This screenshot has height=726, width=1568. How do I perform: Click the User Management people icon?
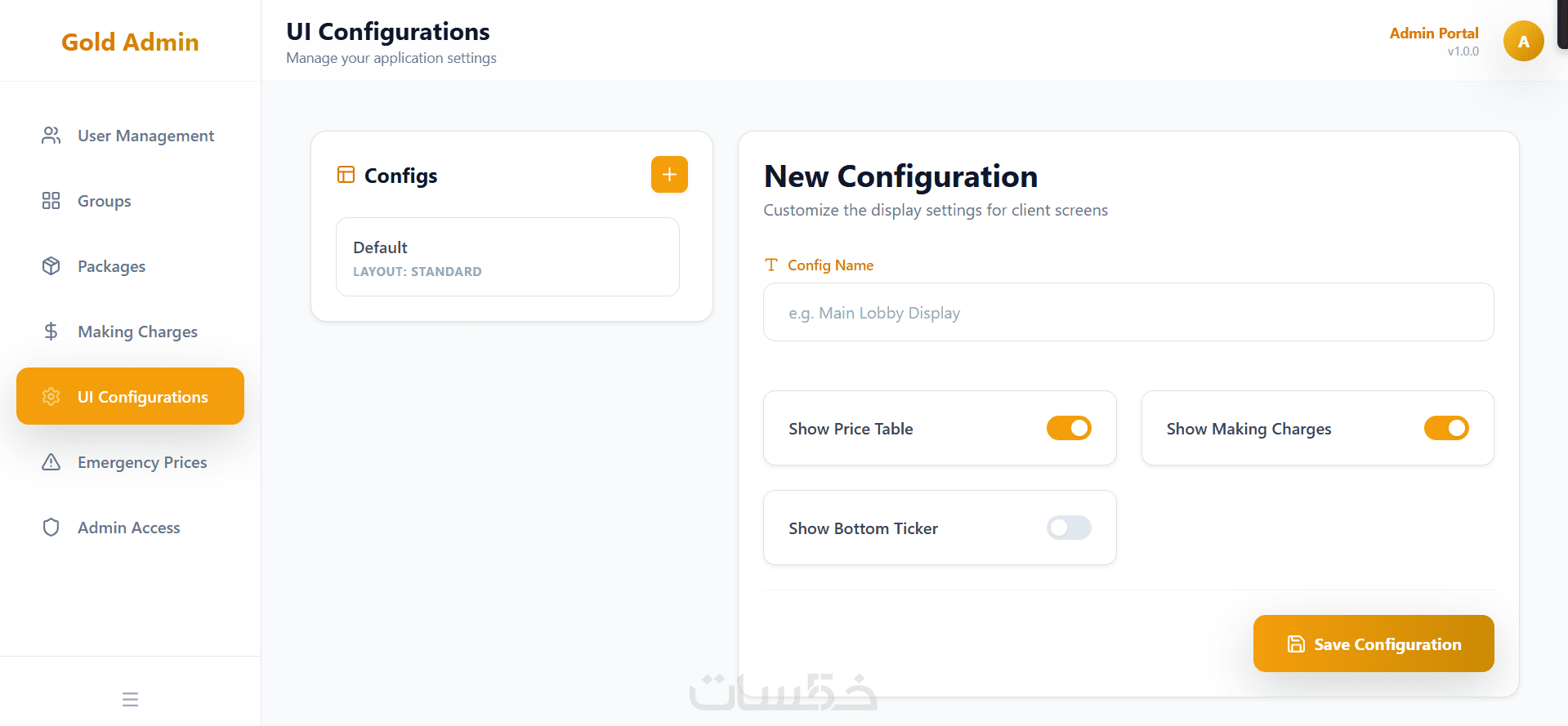(x=51, y=136)
